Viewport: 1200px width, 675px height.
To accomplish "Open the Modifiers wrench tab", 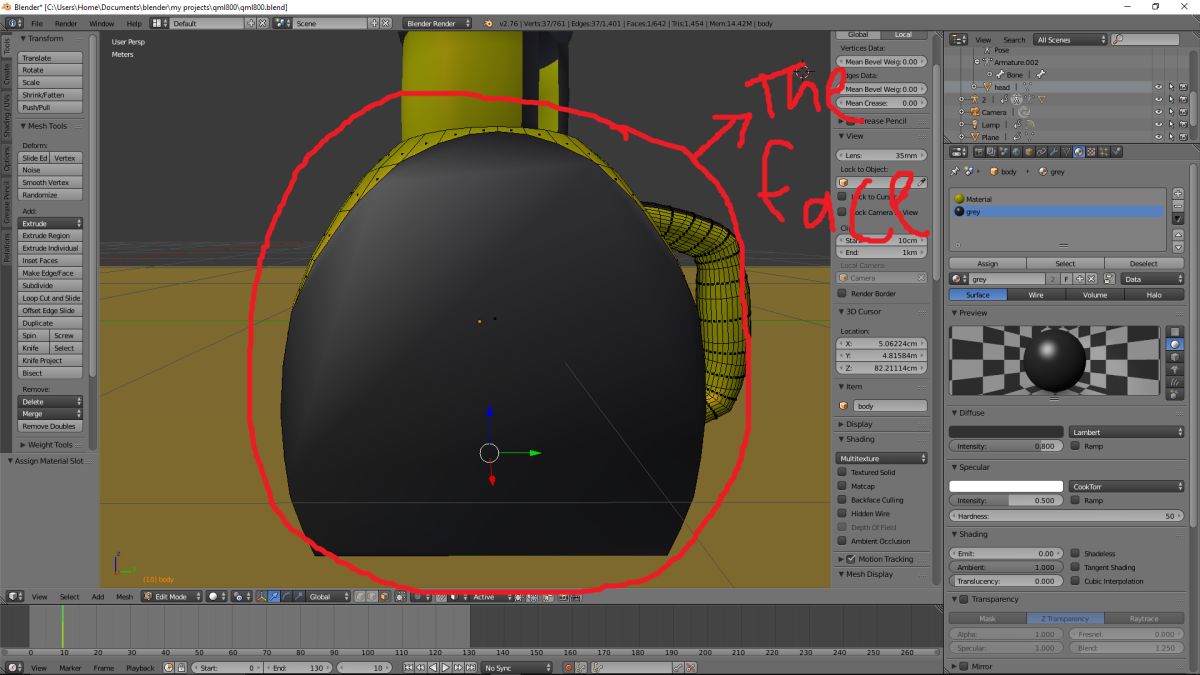I will (x=1054, y=152).
